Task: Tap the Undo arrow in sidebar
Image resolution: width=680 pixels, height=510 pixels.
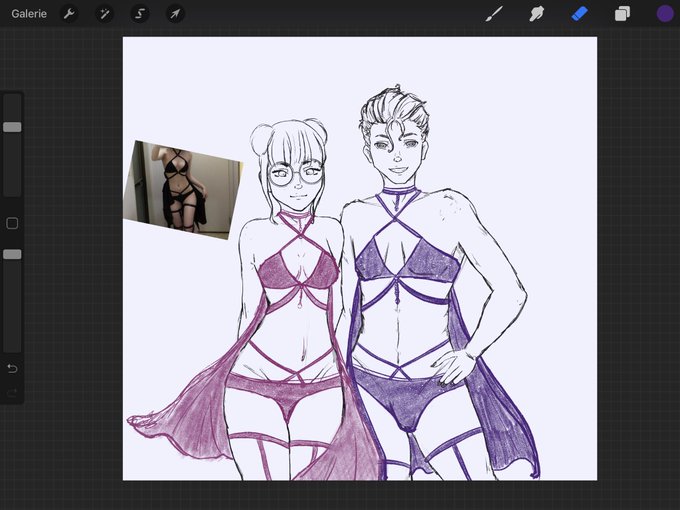Action: coord(12,369)
